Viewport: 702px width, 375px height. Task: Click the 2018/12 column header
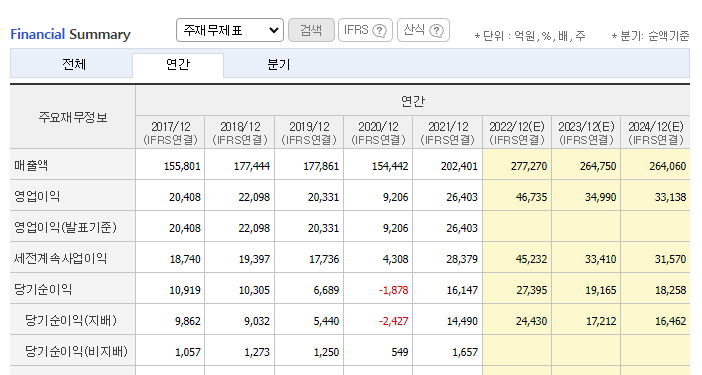(x=240, y=132)
